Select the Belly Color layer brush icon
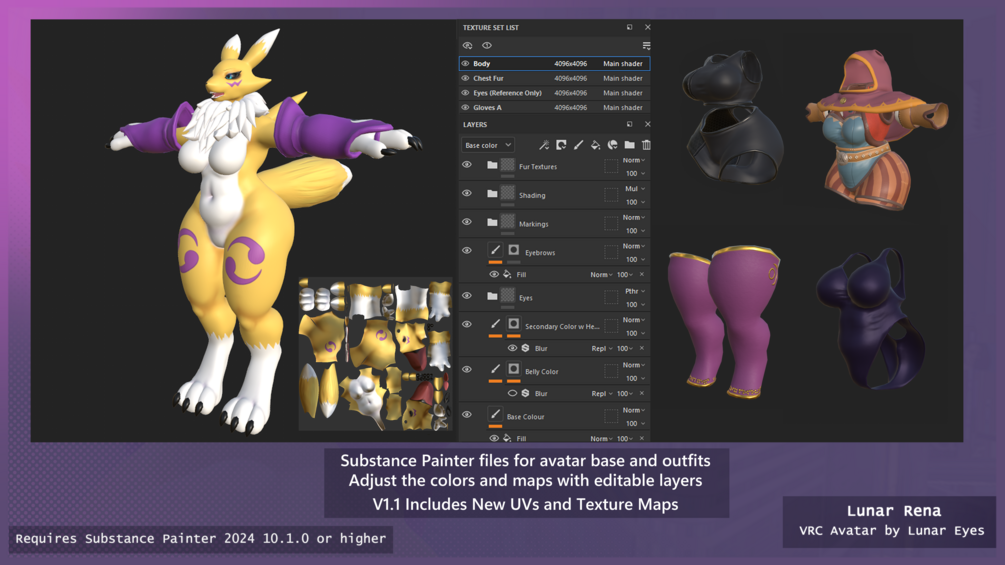The height and width of the screenshot is (565, 1005). (x=495, y=369)
